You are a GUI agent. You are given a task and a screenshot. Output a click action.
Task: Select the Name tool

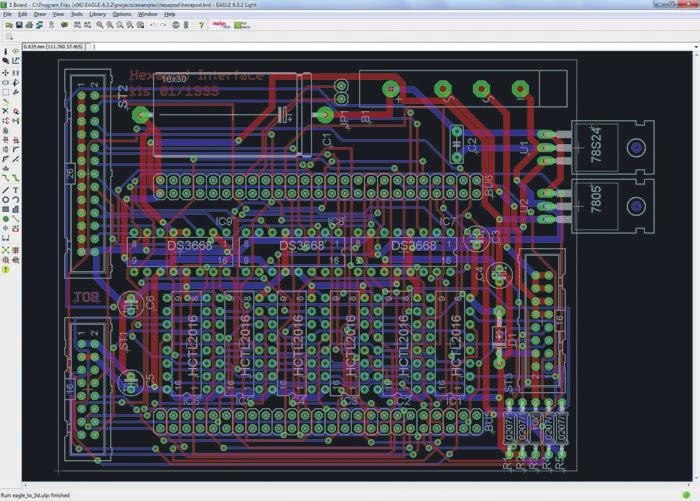pyautogui.click(x=6, y=140)
